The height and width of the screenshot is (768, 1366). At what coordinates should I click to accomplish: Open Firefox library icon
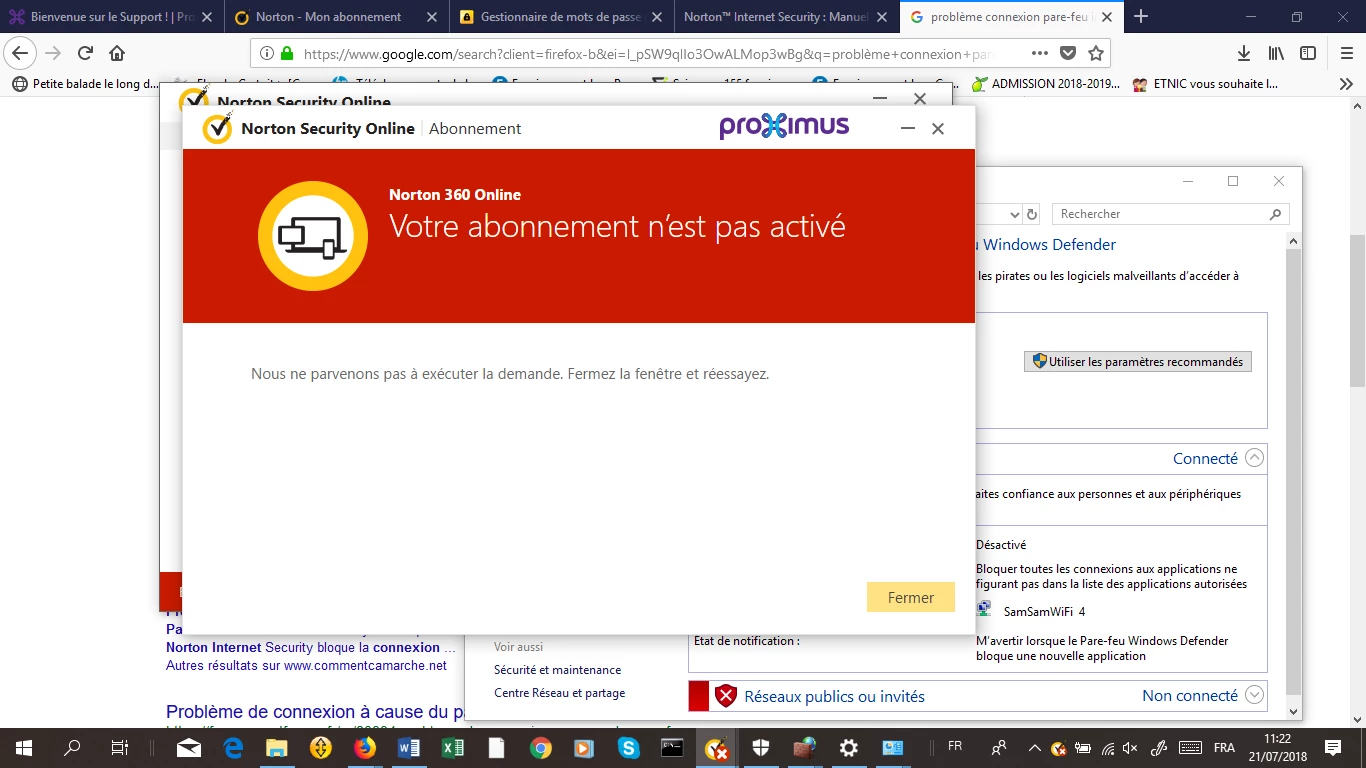pyautogui.click(x=1276, y=53)
